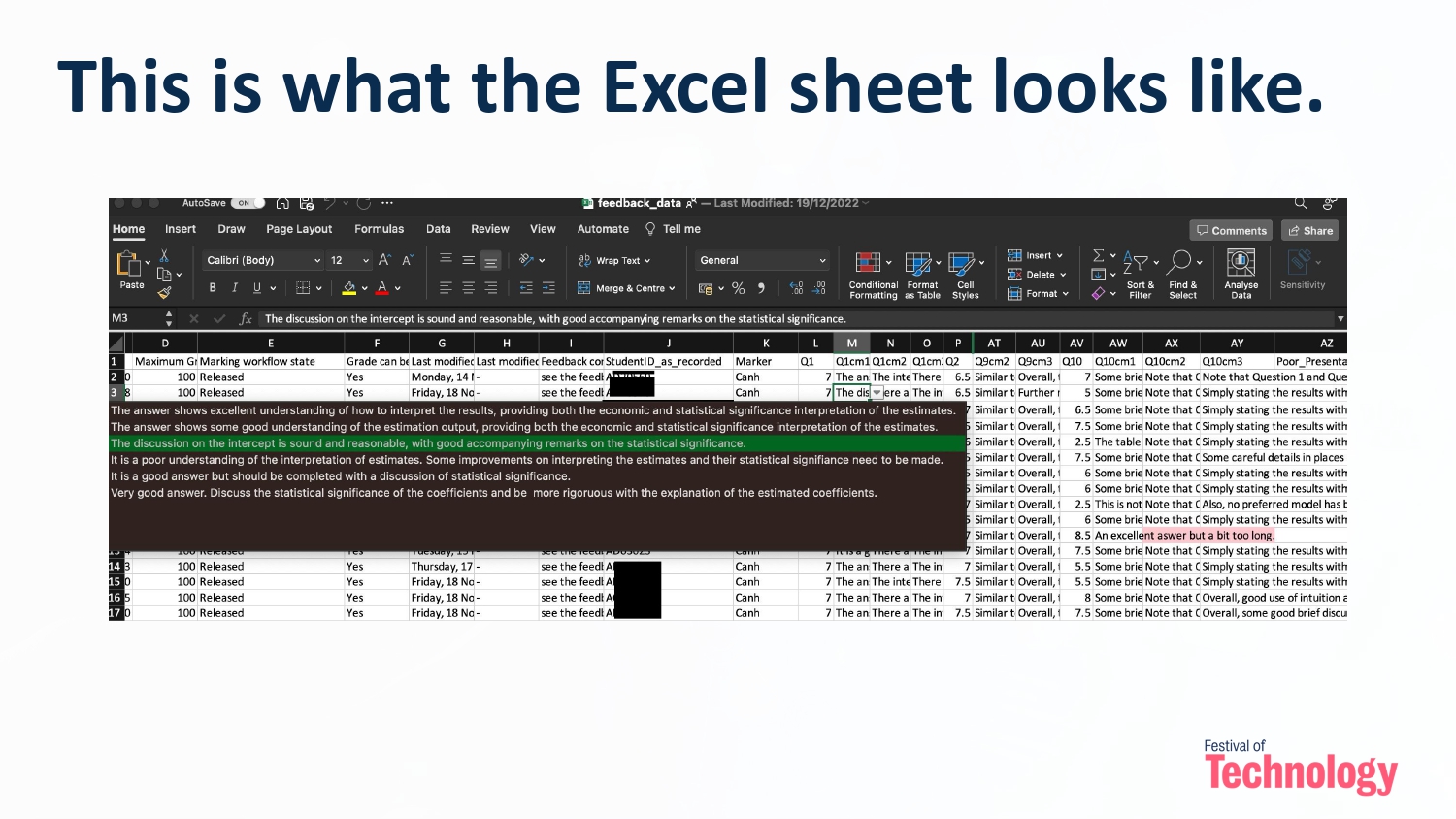
Task: Click the Orientation text angle icon
Action: click(527, 260)
